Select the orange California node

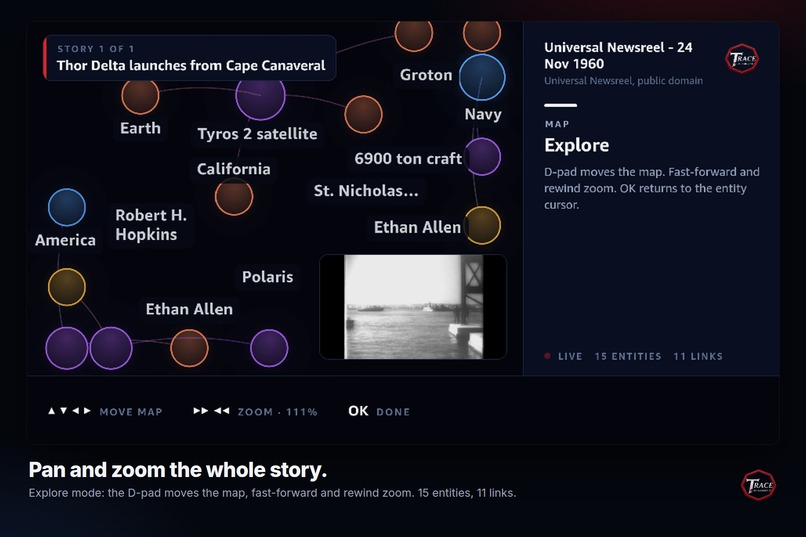[x=234, y=196]
